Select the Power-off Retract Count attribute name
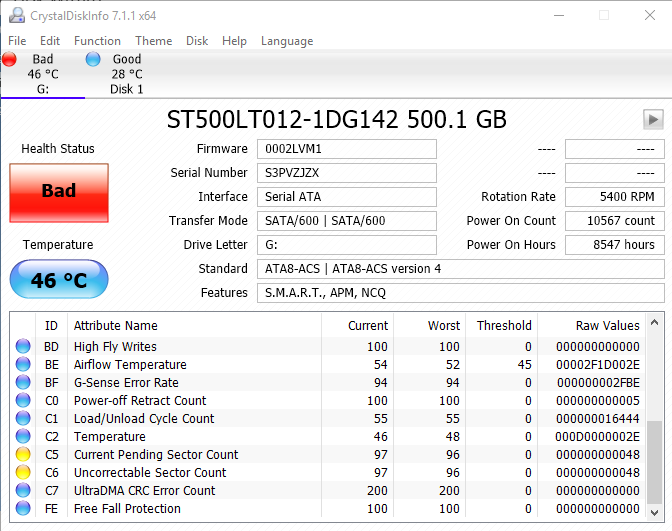The image size is (672, 531). click(140, 400)
